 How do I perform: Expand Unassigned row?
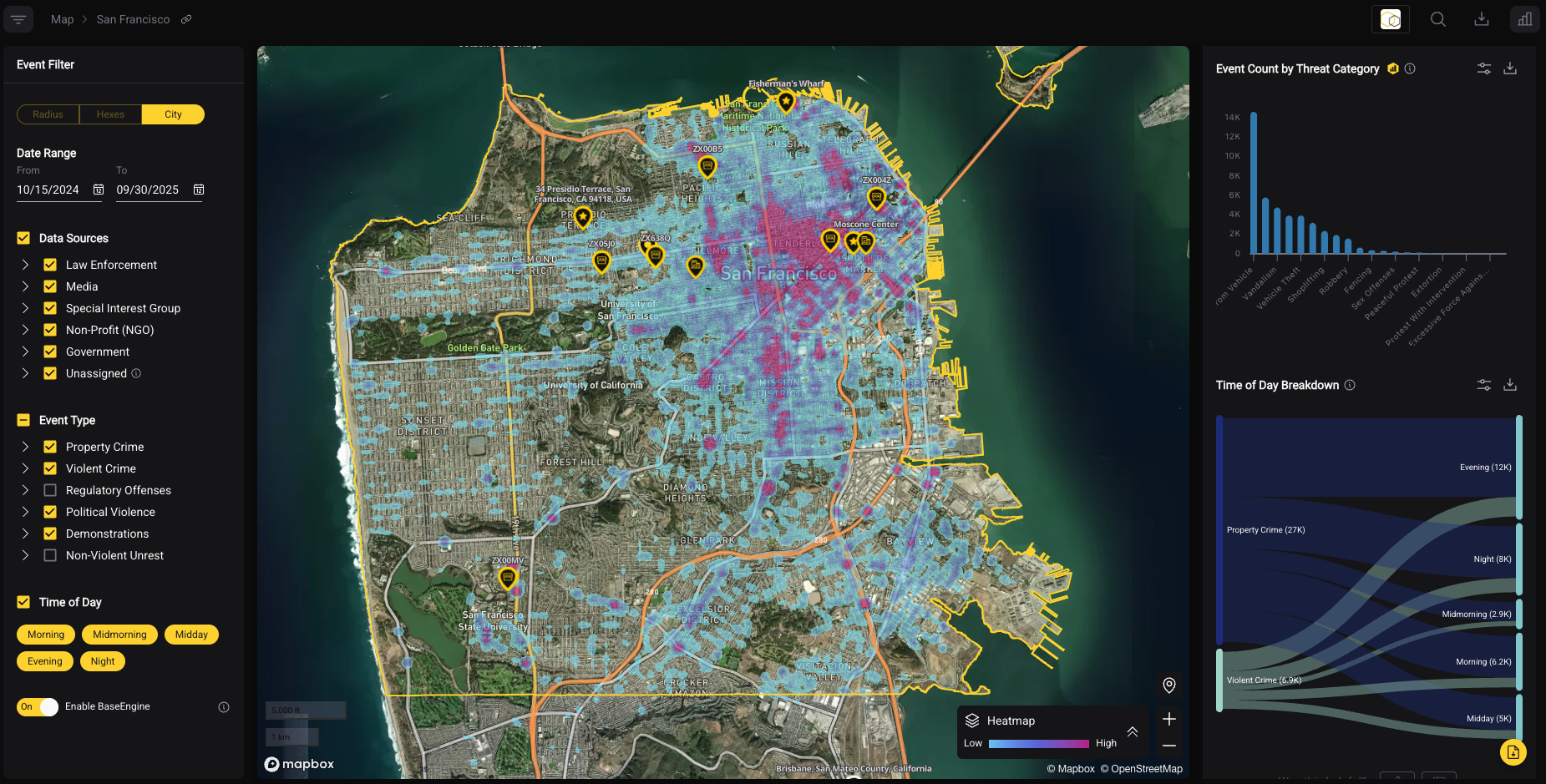click(25, 373)
